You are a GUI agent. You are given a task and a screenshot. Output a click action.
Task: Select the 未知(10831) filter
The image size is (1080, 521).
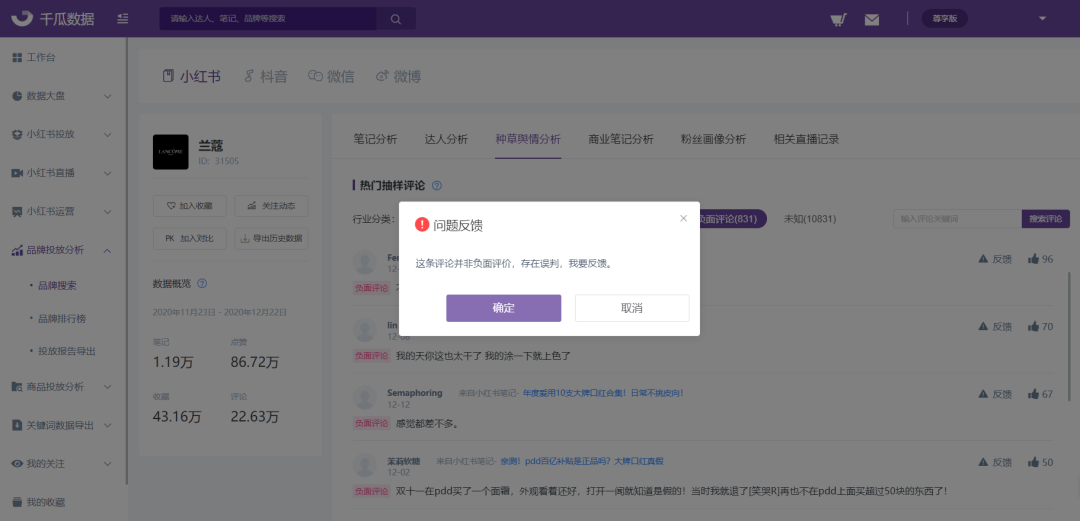(810, 219)
